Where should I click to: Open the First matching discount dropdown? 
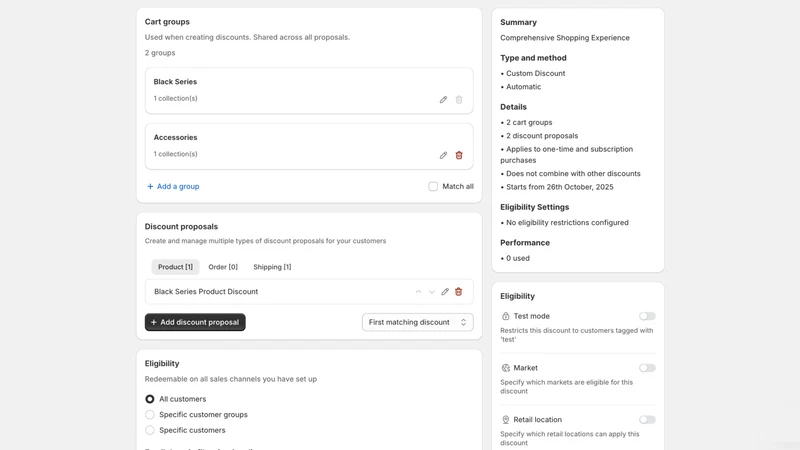(x=417, y=322)
